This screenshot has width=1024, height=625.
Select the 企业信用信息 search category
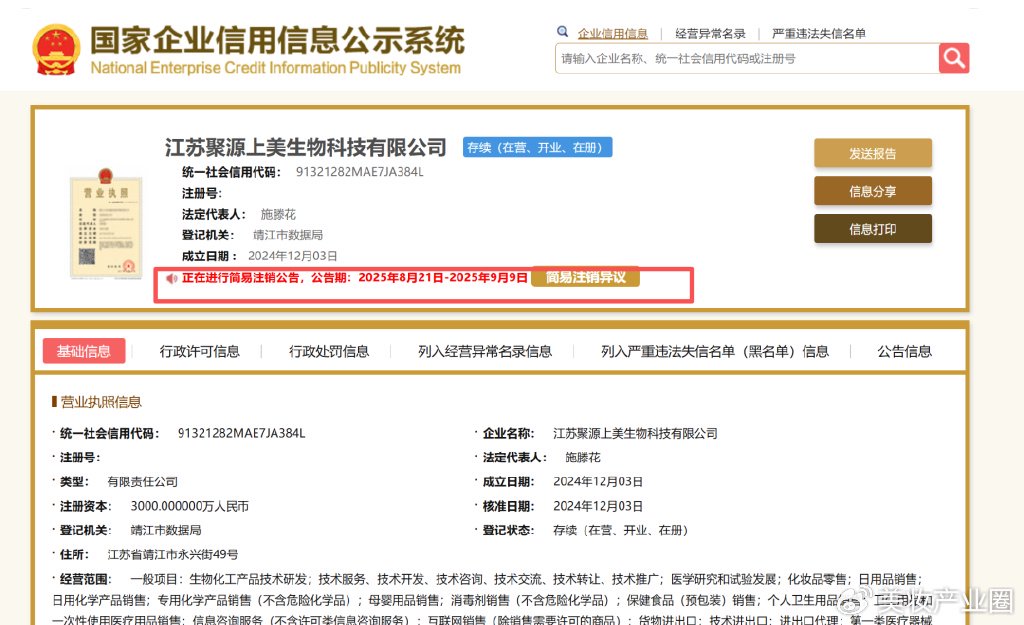click(613, 33)
